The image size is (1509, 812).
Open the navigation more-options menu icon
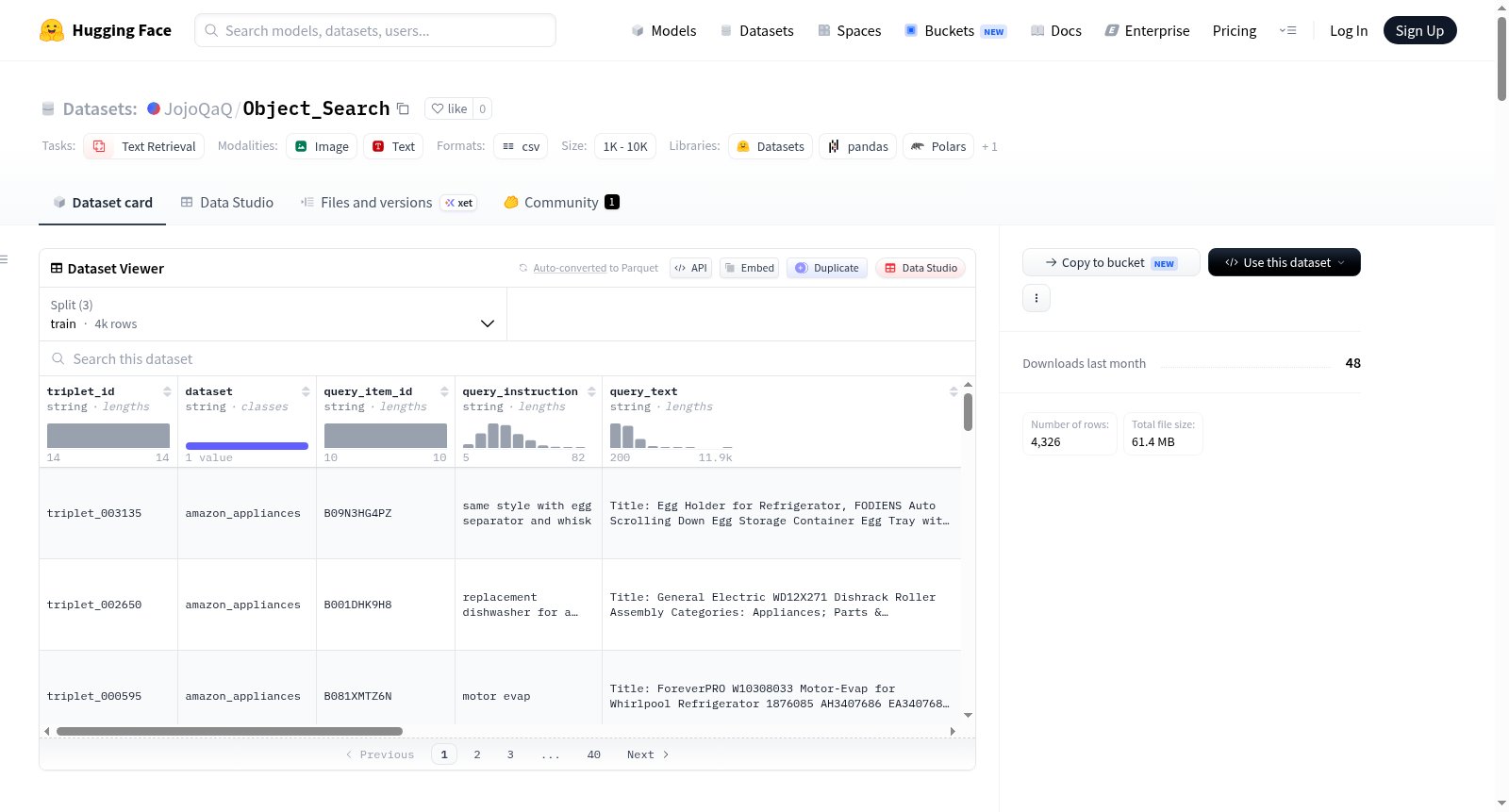click(x=1287, y=30)
